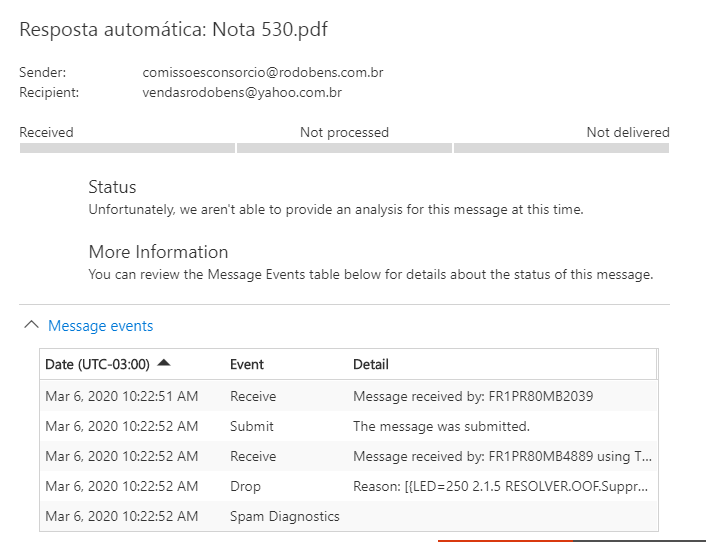Sort by the Event column header

(247, 364)
